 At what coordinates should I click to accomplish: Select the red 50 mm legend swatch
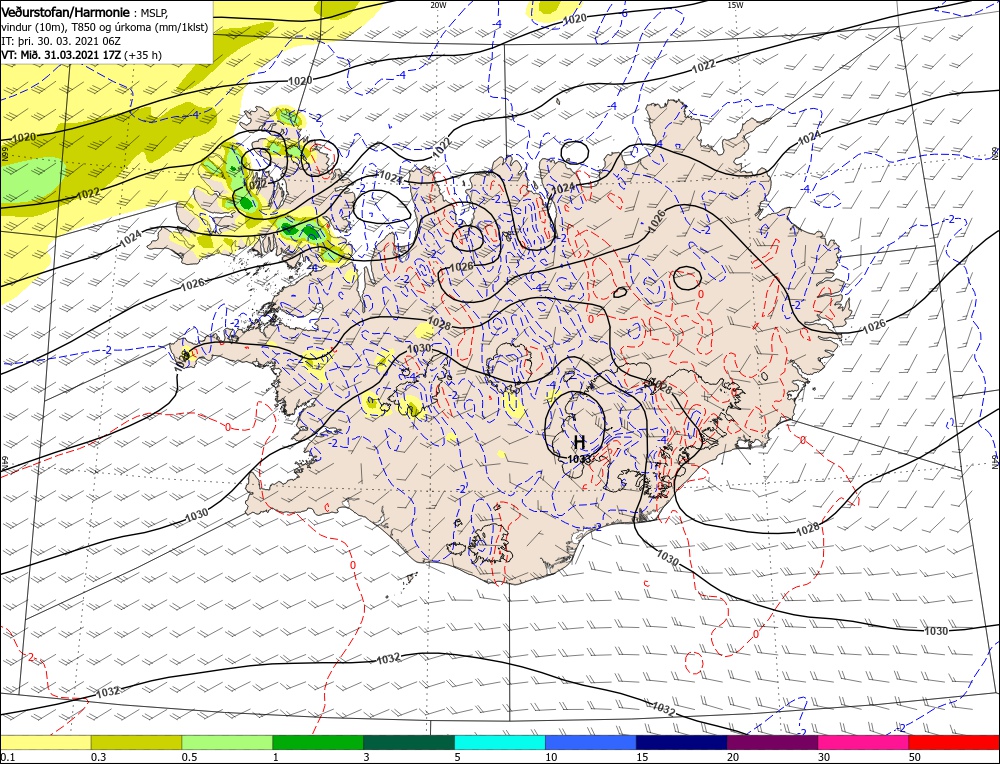954,742
